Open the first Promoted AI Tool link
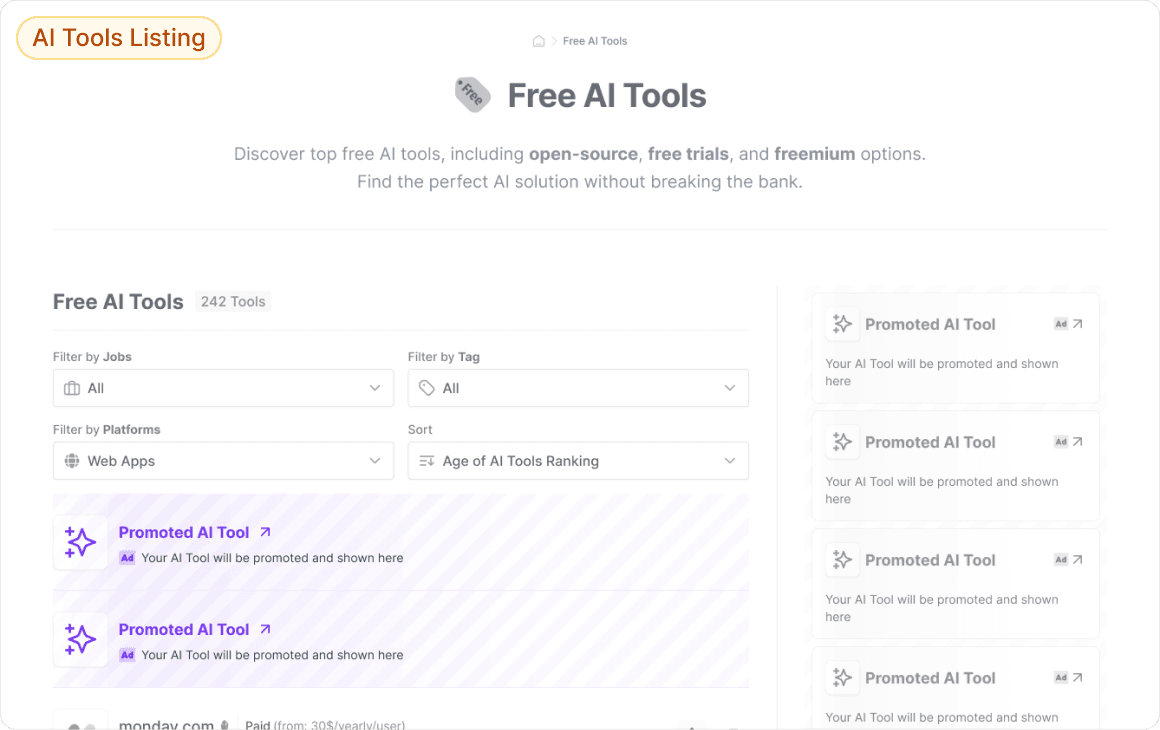This screenshot has width=1160, height=730. (x=184, y=531)
